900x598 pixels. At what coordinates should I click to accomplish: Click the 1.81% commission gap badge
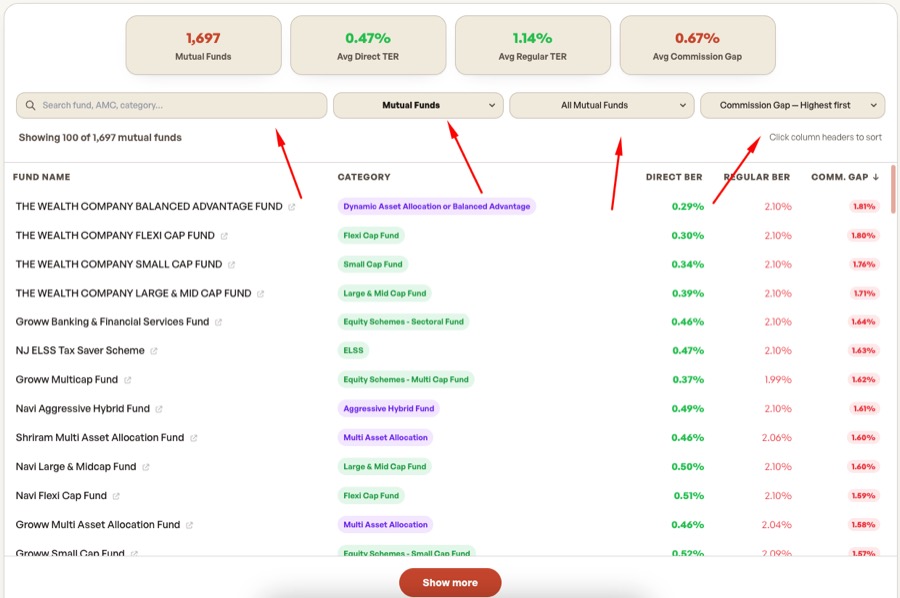[x=864, y=207]
